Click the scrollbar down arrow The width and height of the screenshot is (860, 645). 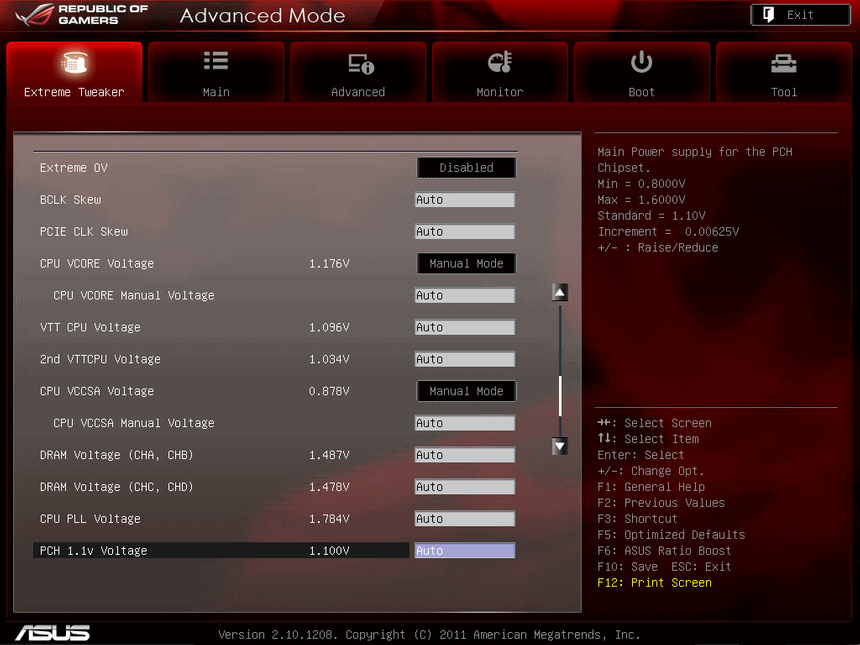click(x=559, y=446)
